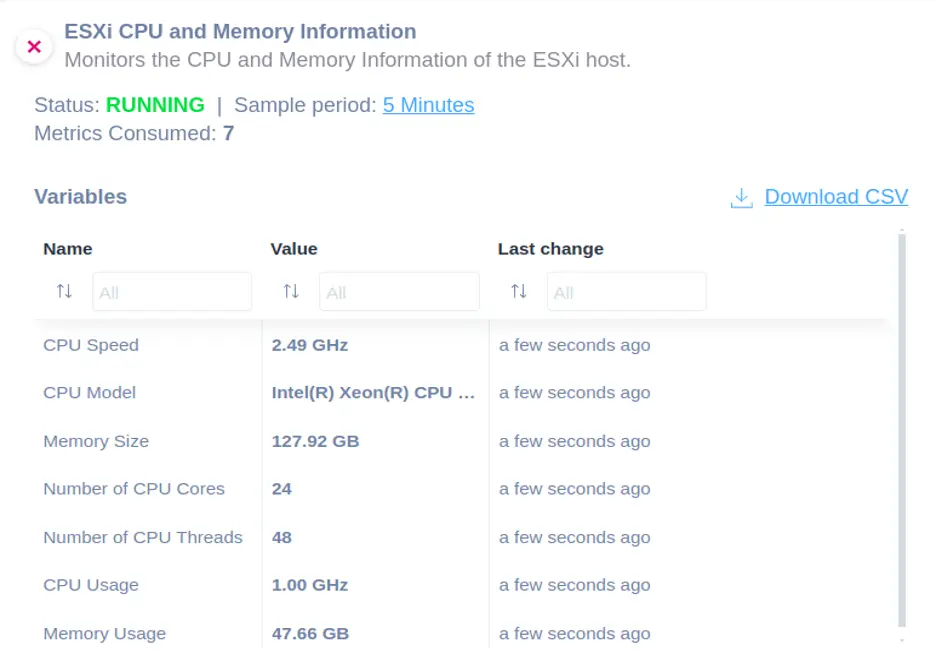
Task: Click the Last change column header
Action: point(550,249)
